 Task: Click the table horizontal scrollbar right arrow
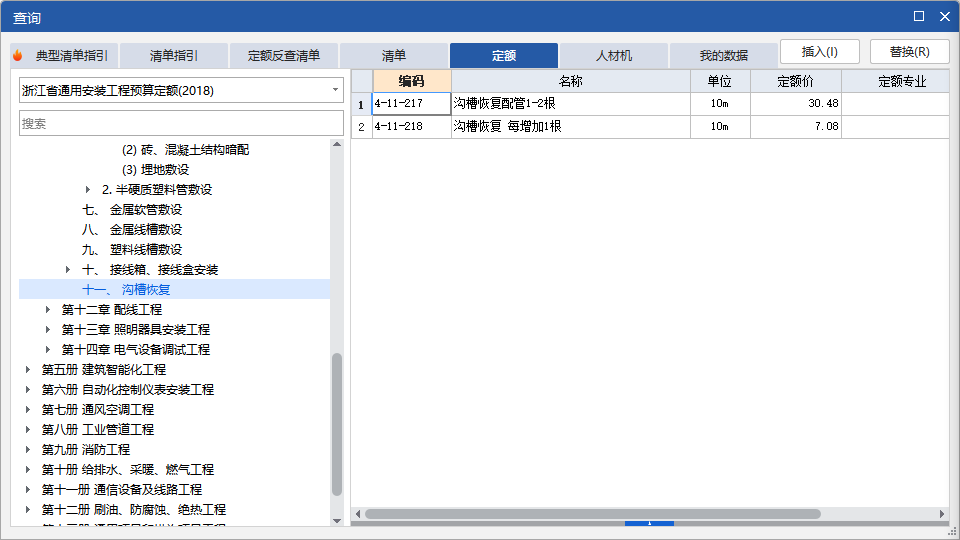point(942,514)
